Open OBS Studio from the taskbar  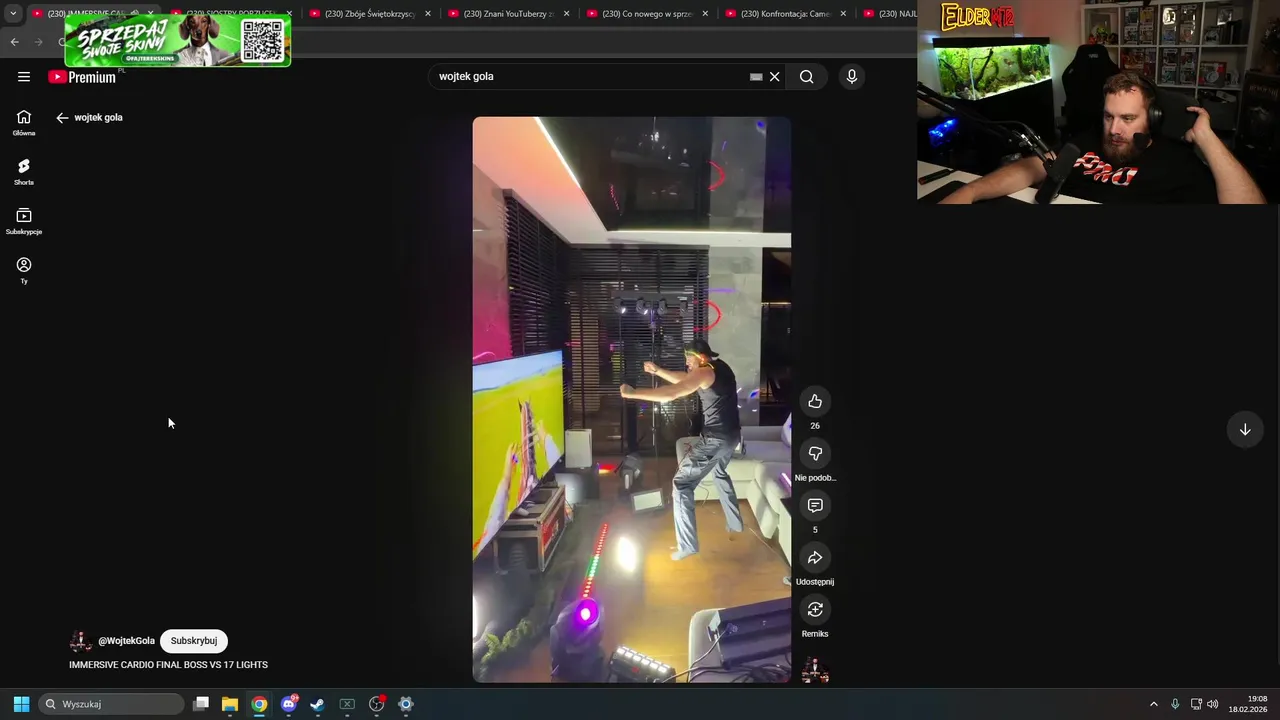click(x=377, y=704)
